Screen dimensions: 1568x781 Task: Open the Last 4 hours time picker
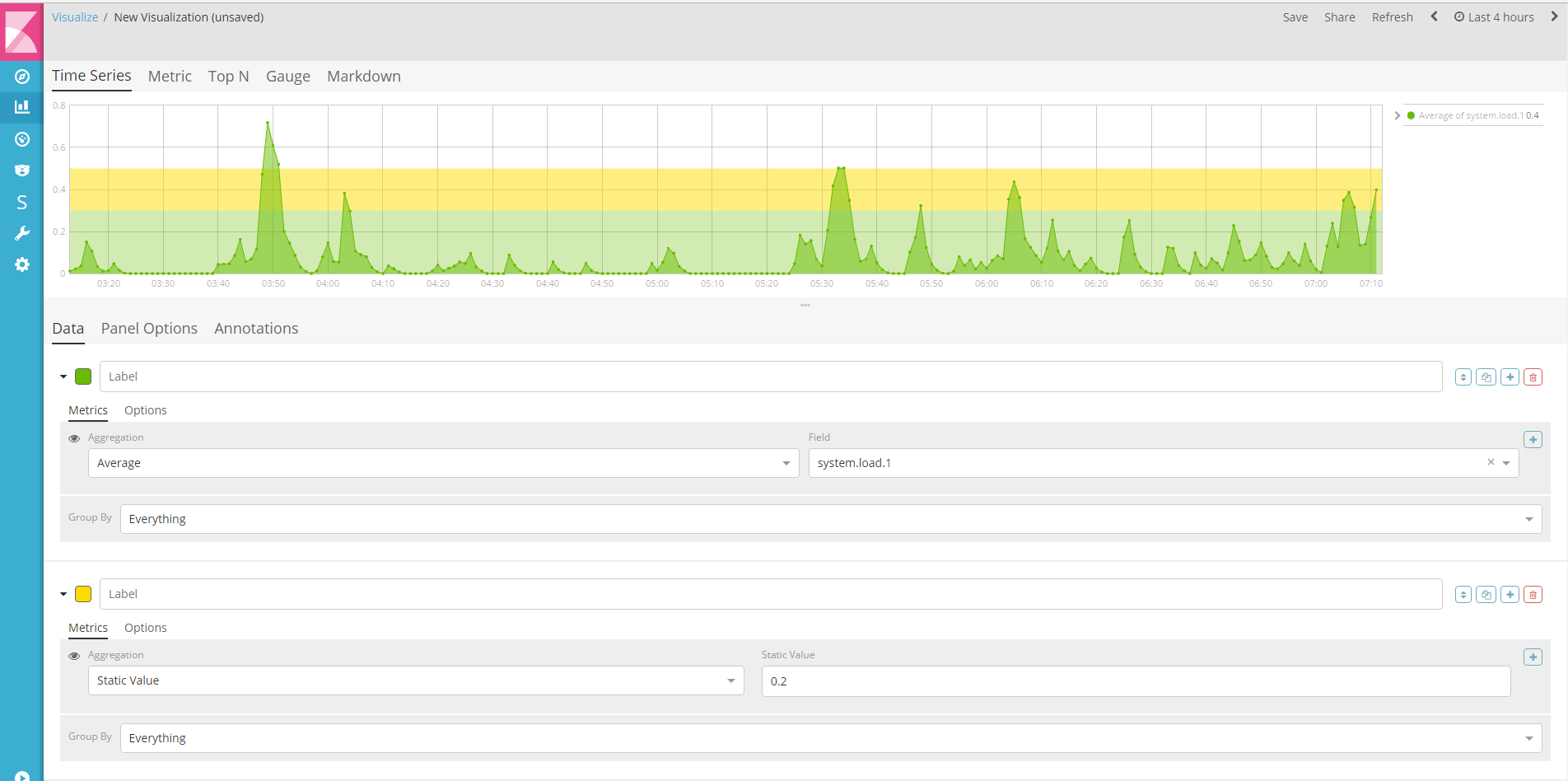click(x=1494, y=16)
